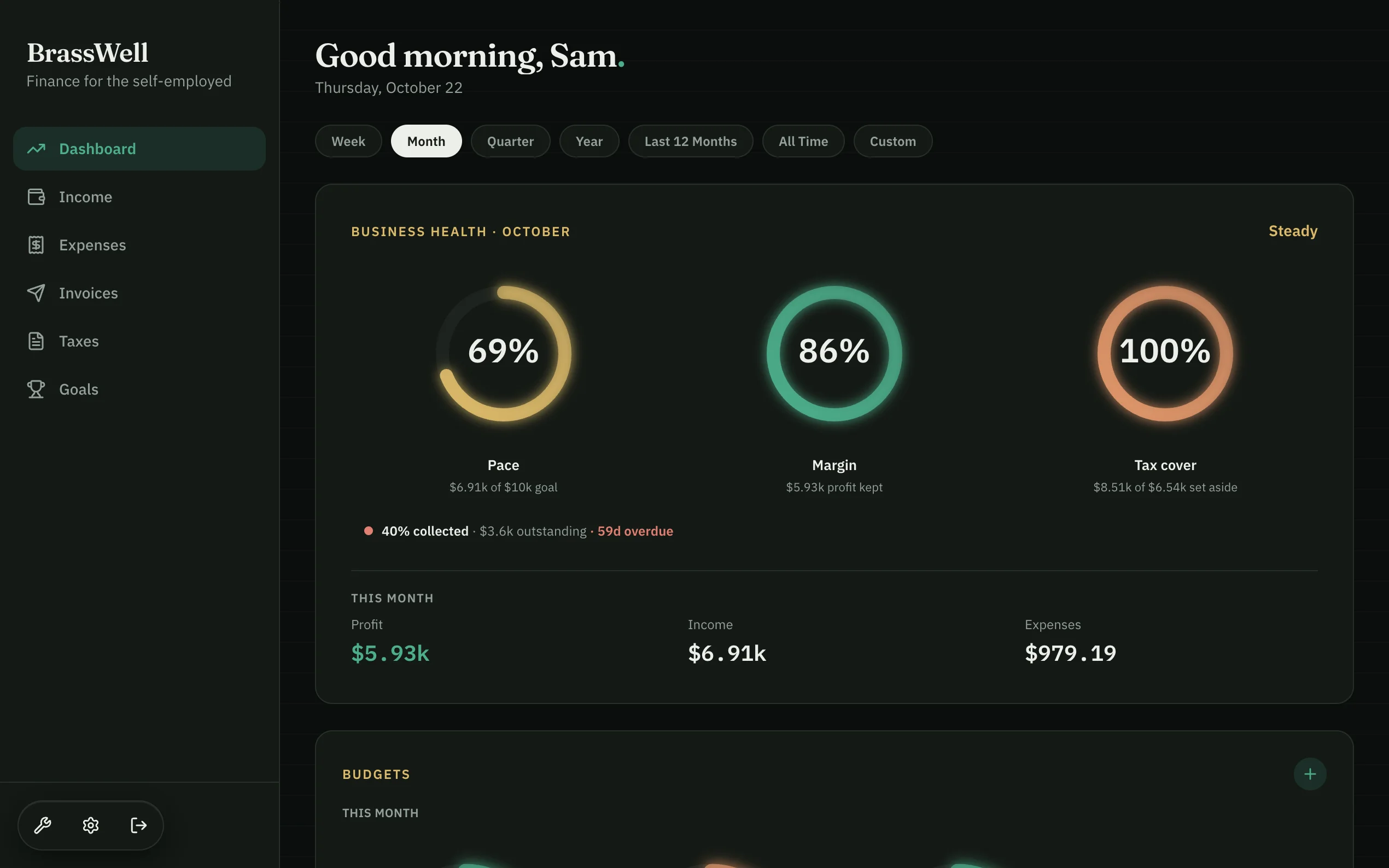The image size is (1389, 868).
Task: Click the '59d overdue' text
Action: click(x=635, y=531)
